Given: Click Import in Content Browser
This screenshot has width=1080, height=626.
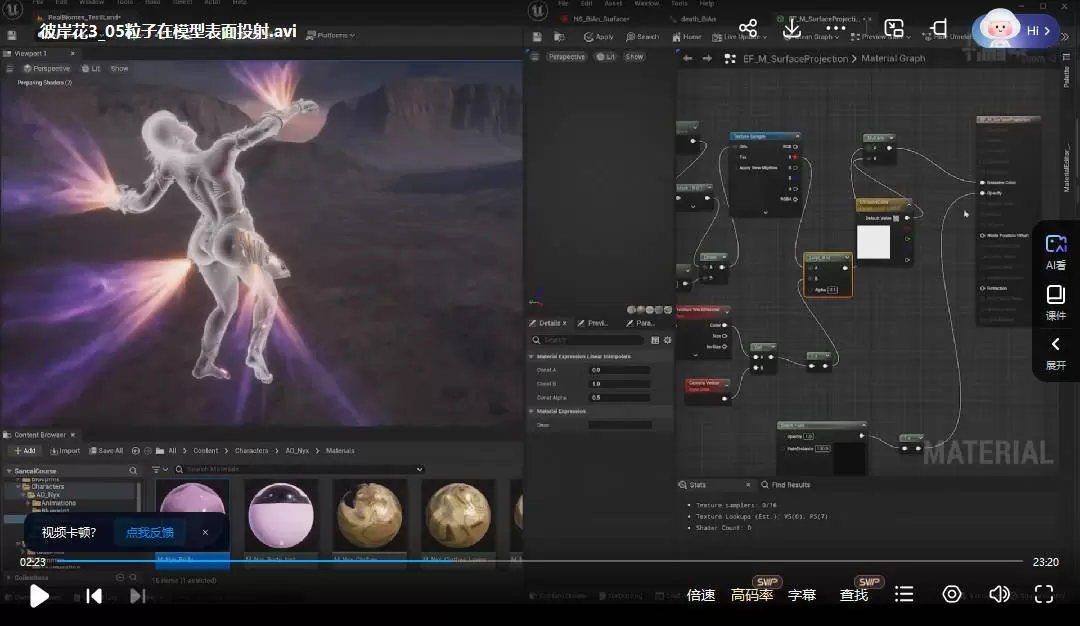Looking at the screenshot, I should (65, 450).
